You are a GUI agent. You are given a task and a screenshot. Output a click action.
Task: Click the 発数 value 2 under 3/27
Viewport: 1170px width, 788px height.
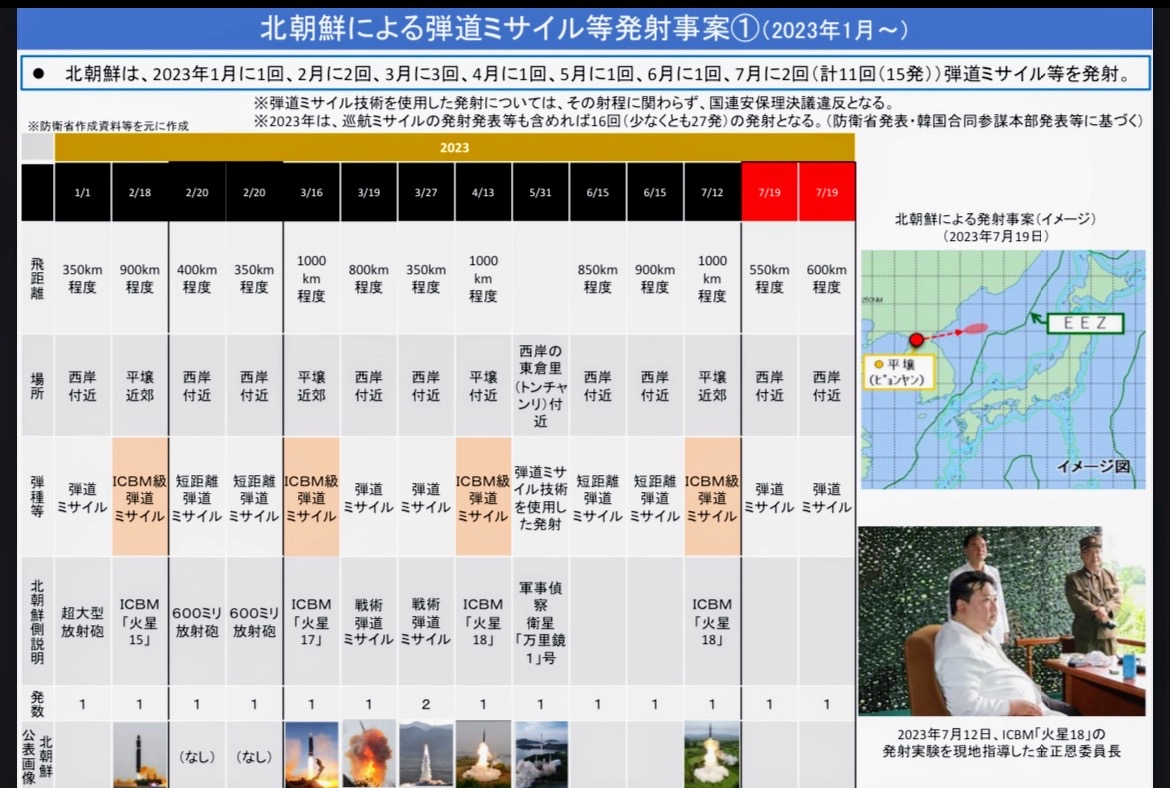pyautogui.click(x=426, y=704)
